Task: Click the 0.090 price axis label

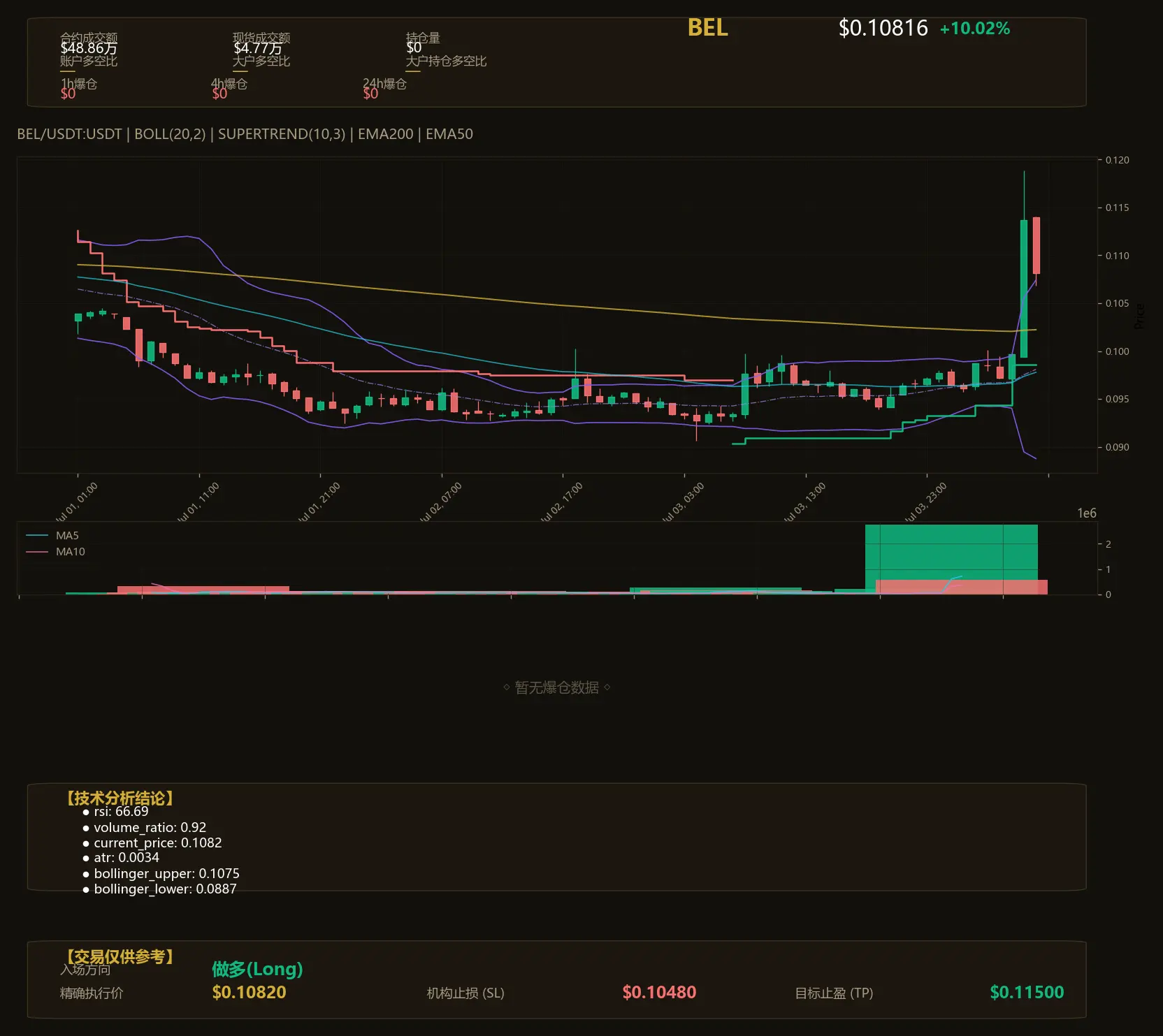Action: 1117,447
